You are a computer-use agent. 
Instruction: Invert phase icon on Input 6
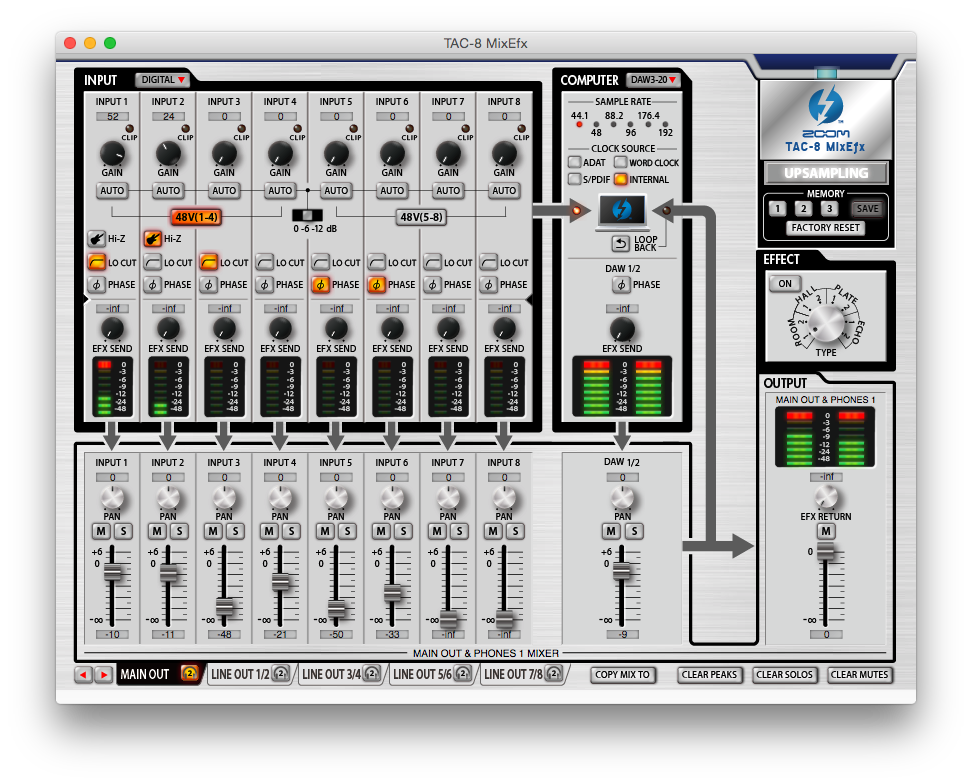coord(376,284)
